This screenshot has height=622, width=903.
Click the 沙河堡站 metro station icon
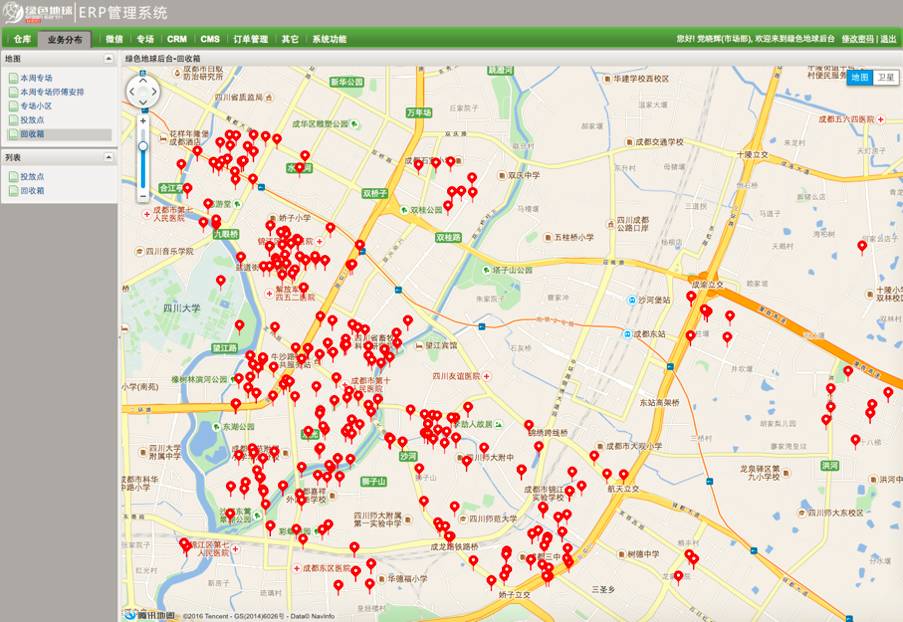point(632,300)
